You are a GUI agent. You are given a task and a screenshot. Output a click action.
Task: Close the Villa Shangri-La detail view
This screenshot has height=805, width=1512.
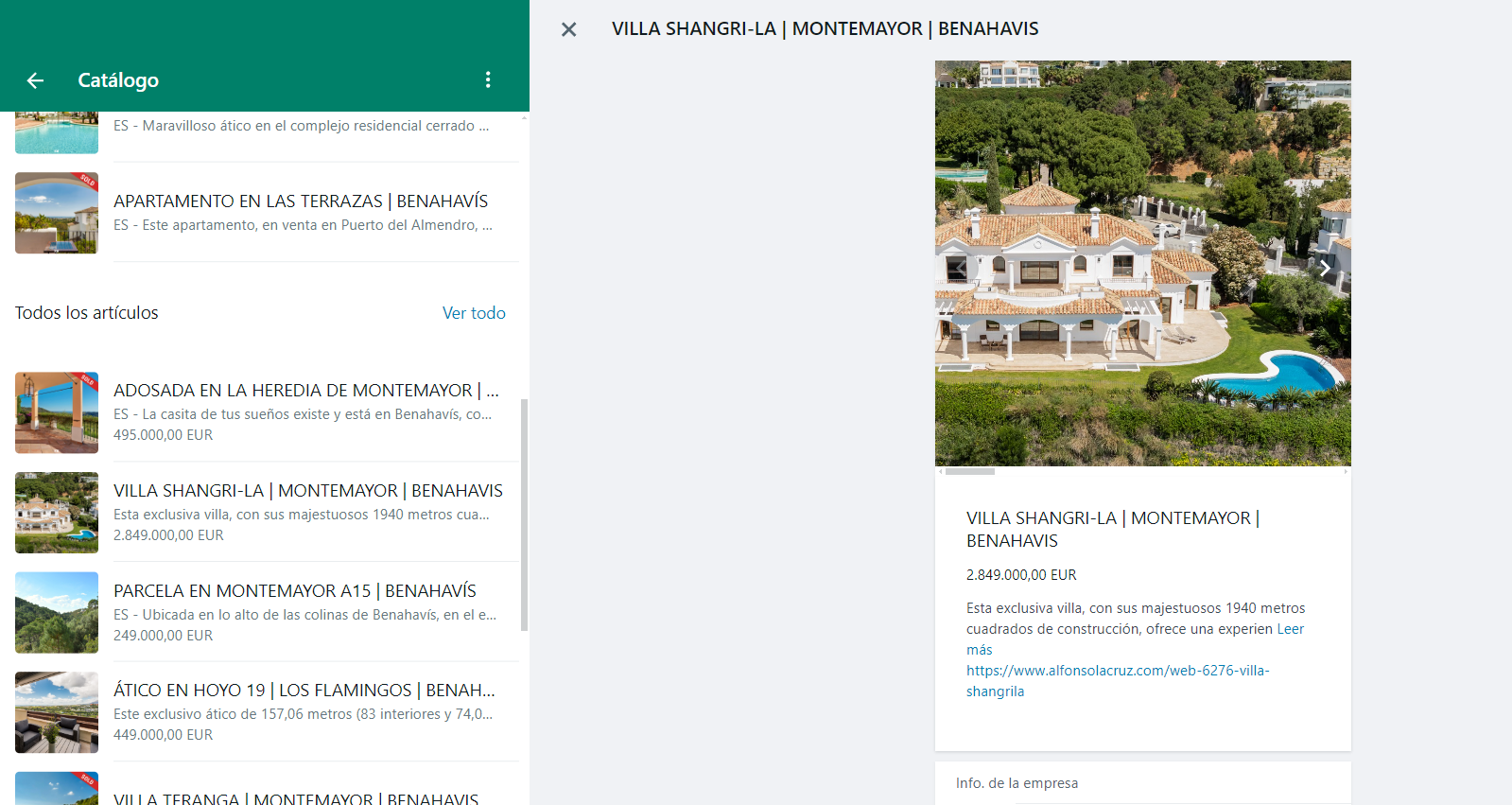point(568,29)
